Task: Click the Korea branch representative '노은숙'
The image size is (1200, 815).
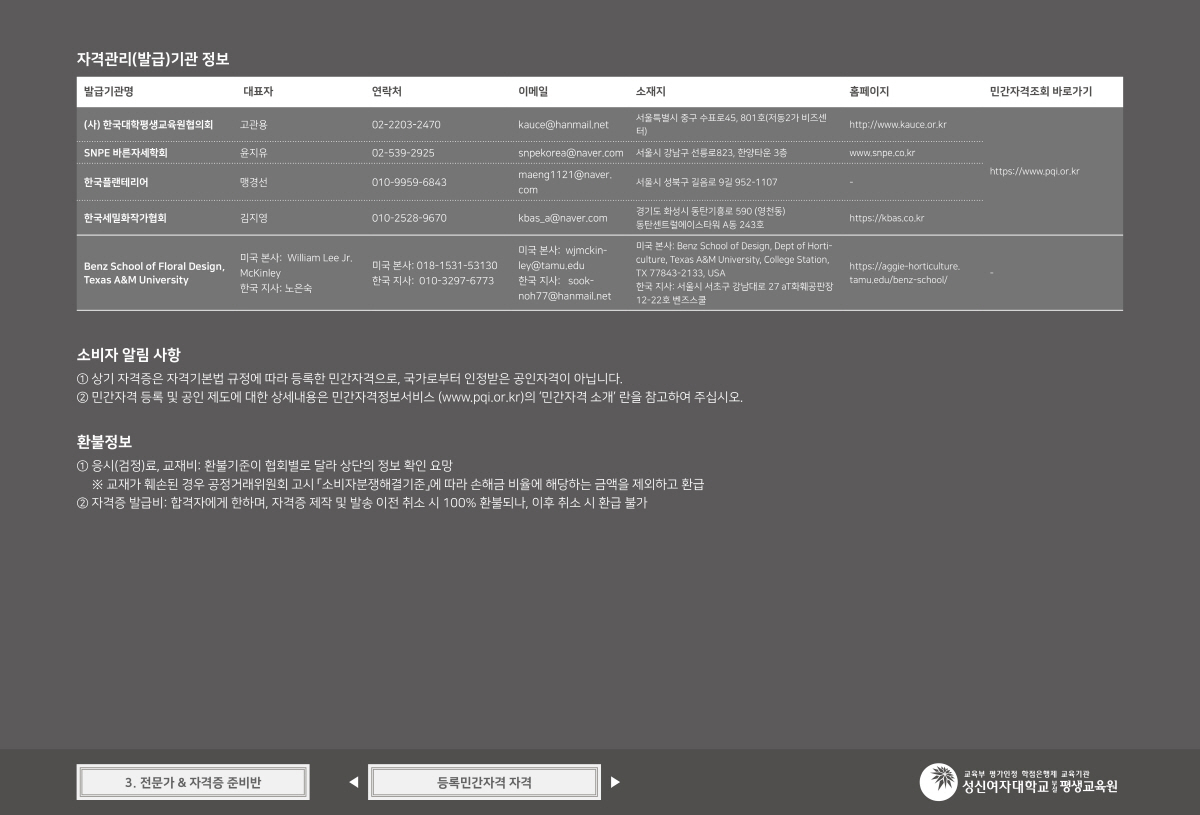Action: tap(298, 288)
